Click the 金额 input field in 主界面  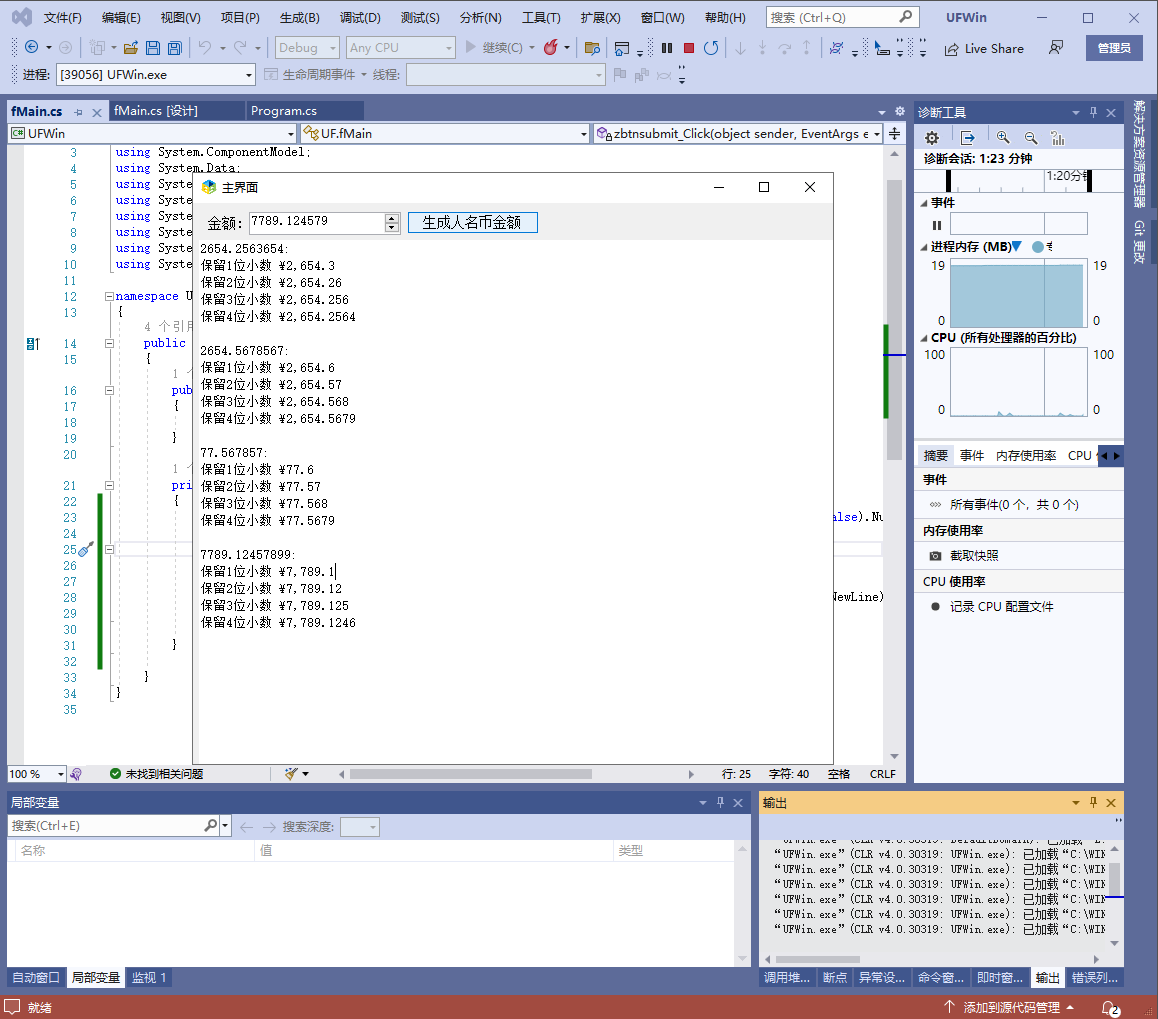pyautogui.click(x=317, y=222)
